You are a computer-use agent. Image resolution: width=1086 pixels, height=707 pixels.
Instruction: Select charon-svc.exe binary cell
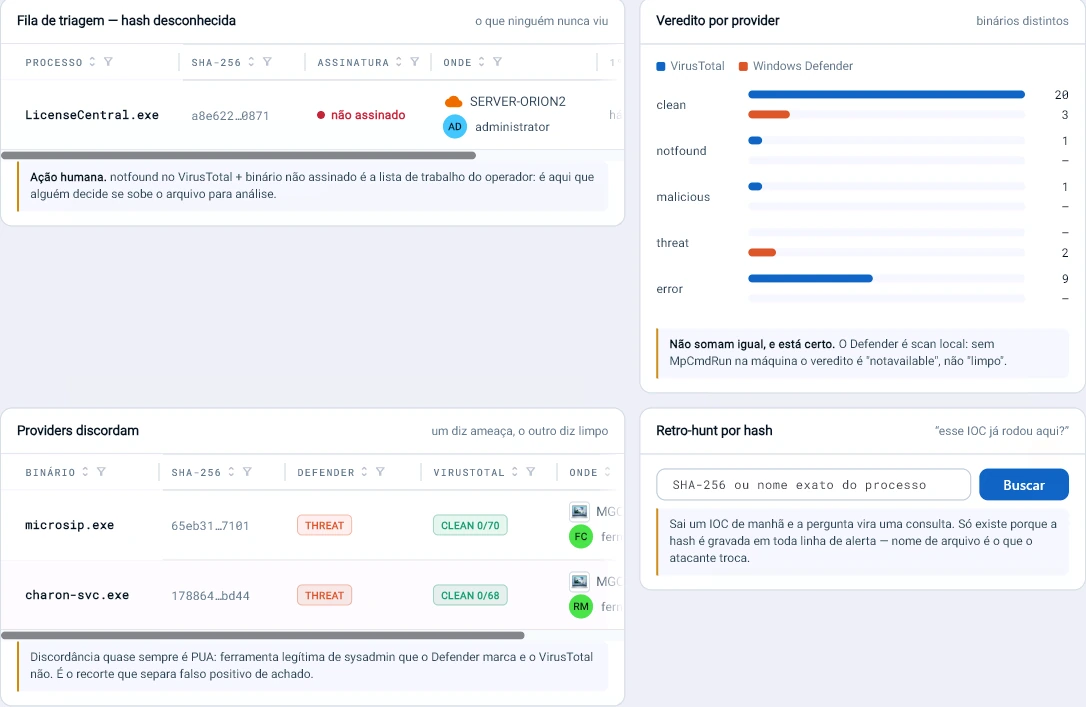pyautogui.click(x=77, y=595)
